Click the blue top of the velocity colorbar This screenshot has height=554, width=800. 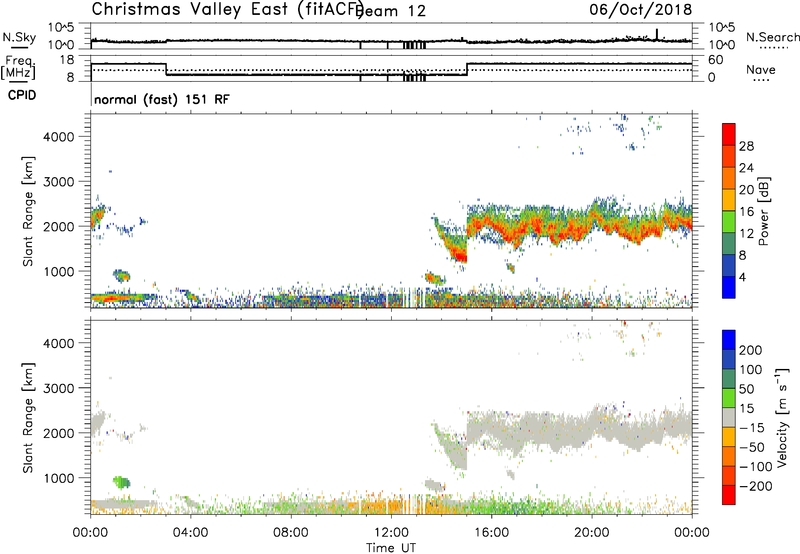pos(729,339)
